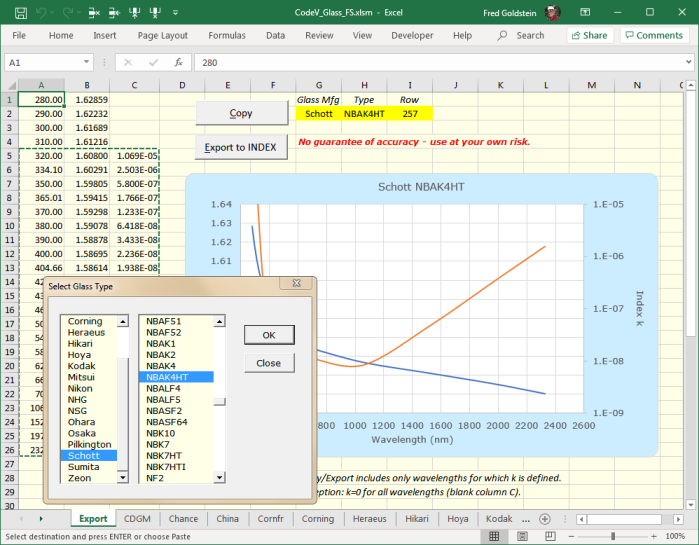This screenshot has width=699, height=545.
Task: Click the glass type list up arrow
Action: coord(219,321)
